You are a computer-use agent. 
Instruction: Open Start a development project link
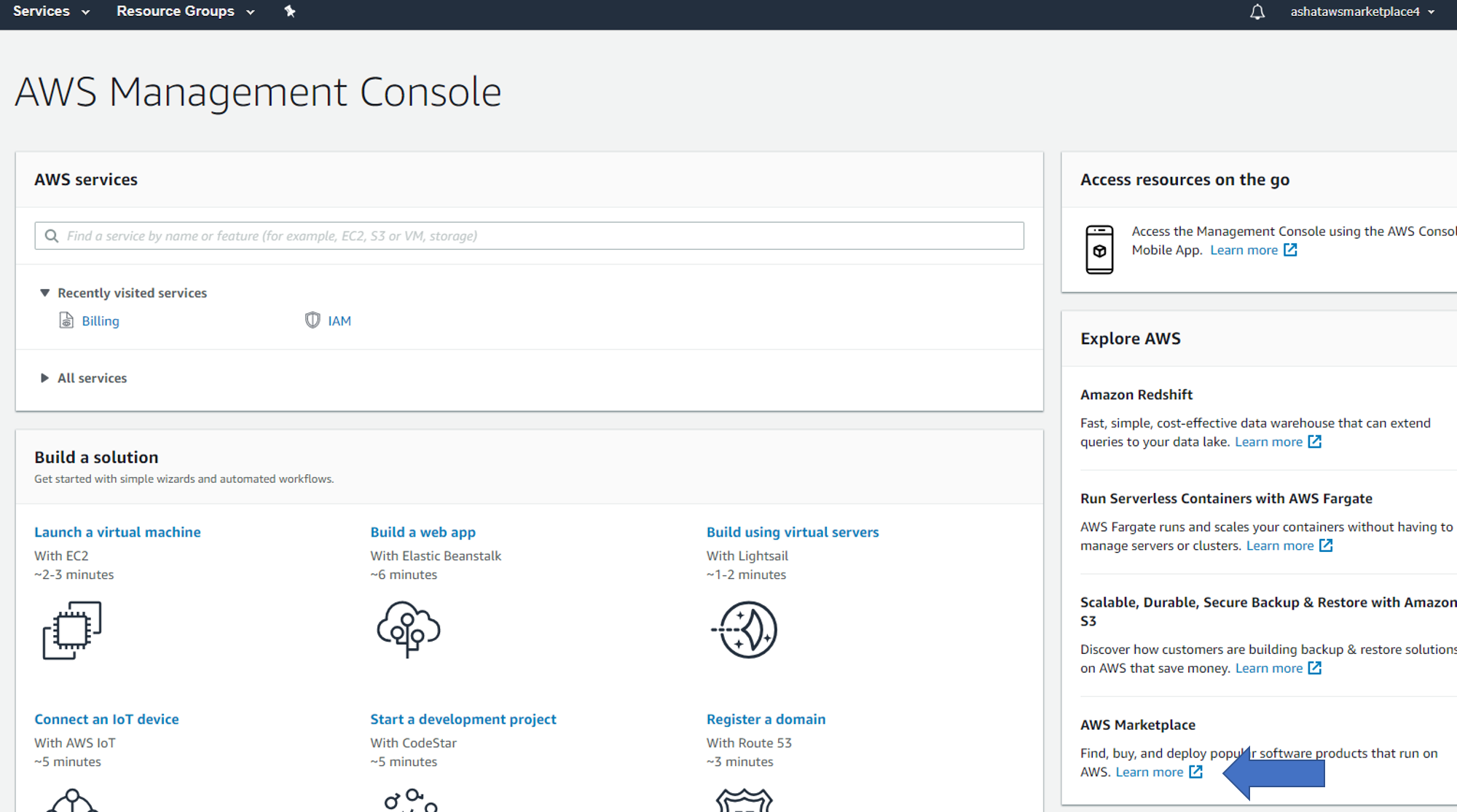pos(463,720)
